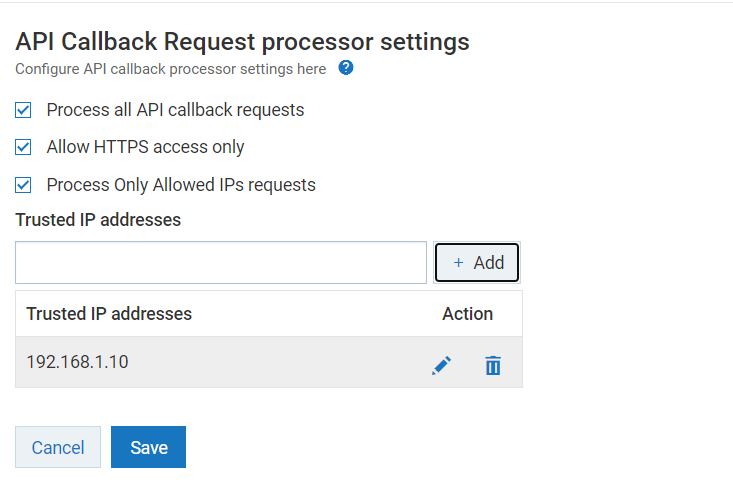Click the bold Trusted IP addresses label above input
Image resolution: width=733 pixels, height=487 pixels.
coord(98,220)
